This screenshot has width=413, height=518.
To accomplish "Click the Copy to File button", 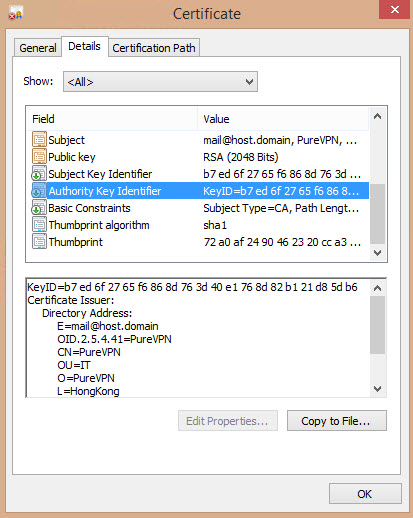I will [x=337, y=421].
